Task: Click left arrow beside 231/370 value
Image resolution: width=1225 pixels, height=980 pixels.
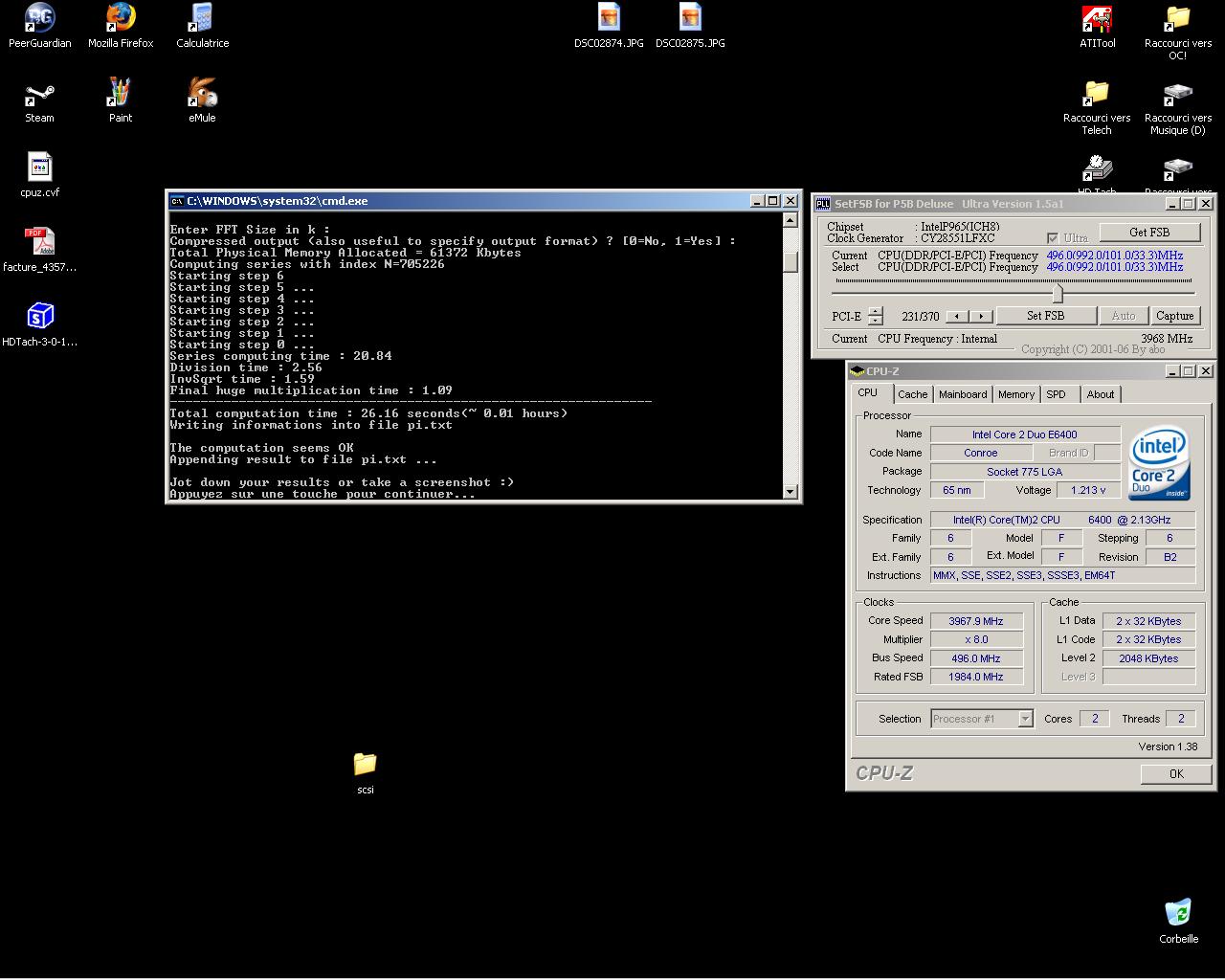Action: (x=957, y=316)
